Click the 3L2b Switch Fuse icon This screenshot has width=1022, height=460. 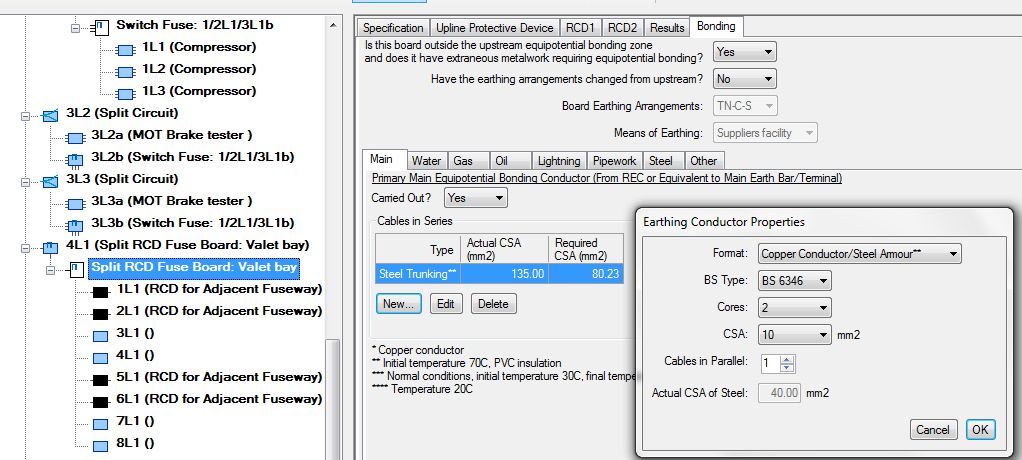(76, 159)
